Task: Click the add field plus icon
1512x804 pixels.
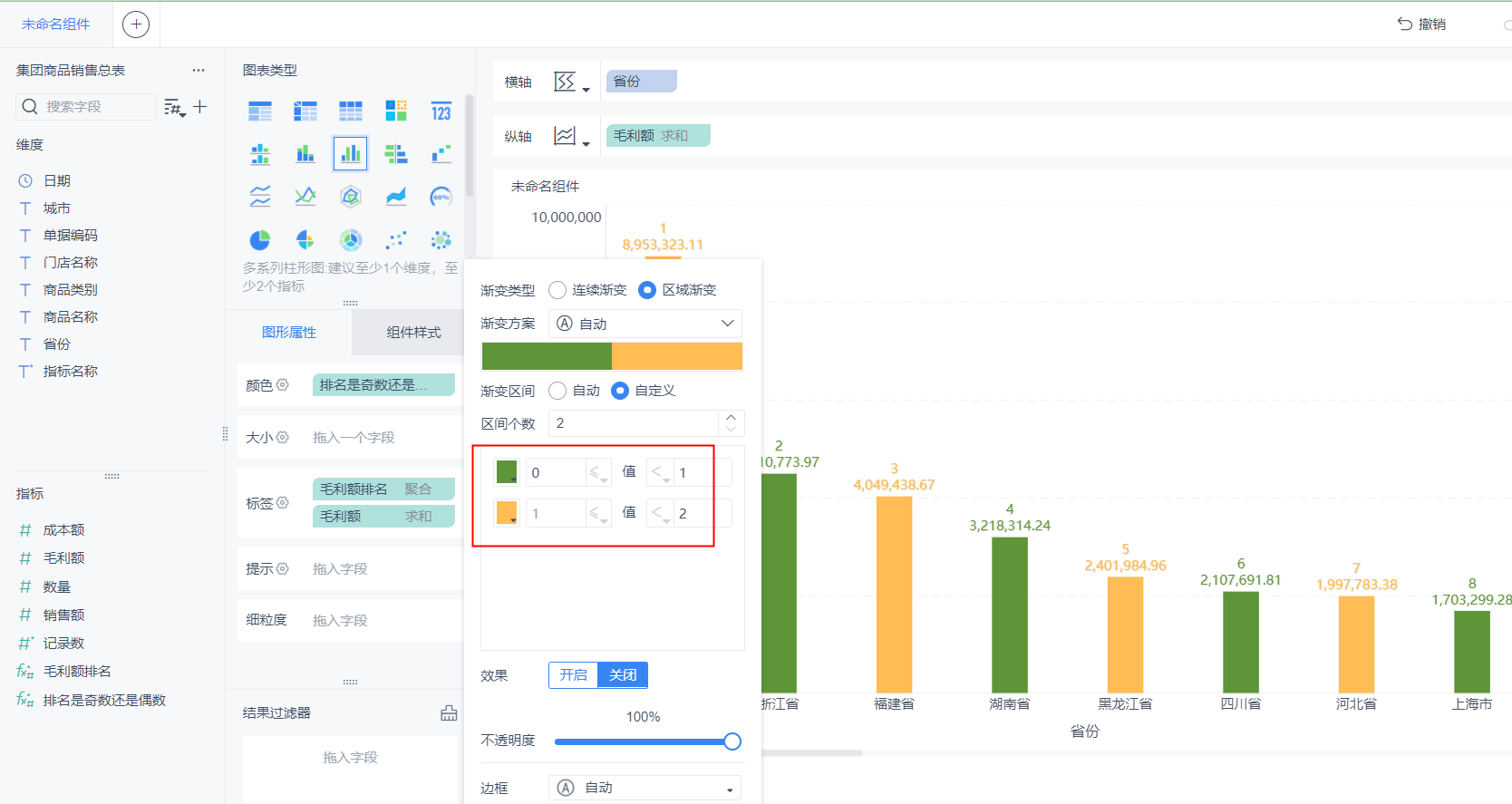Action: tap(200, 107)
